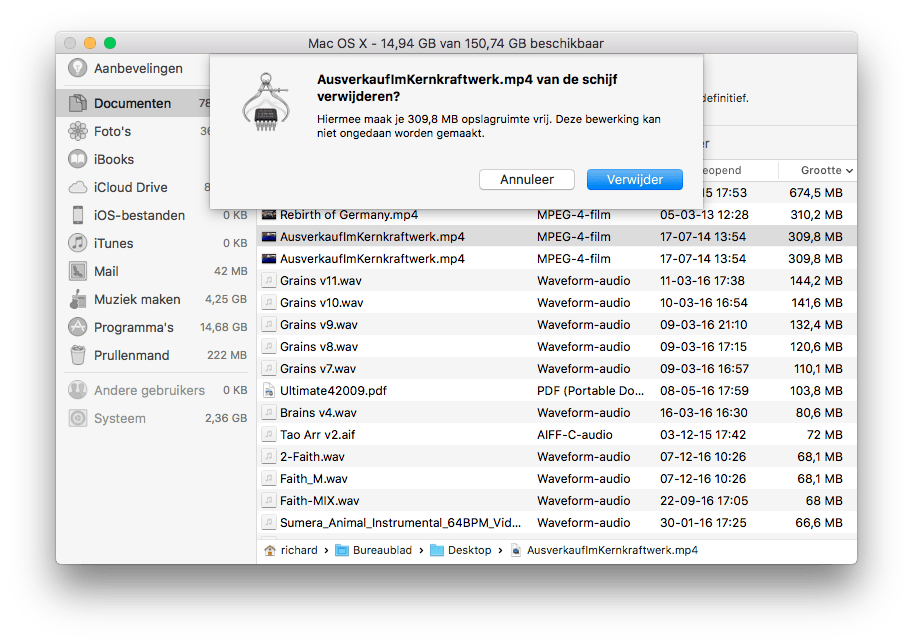Select Aanbevelingen lightbulb icon in sidebar
Image resolution: width=913 pixels, height=644 pixels.
(x=77, y=68)
